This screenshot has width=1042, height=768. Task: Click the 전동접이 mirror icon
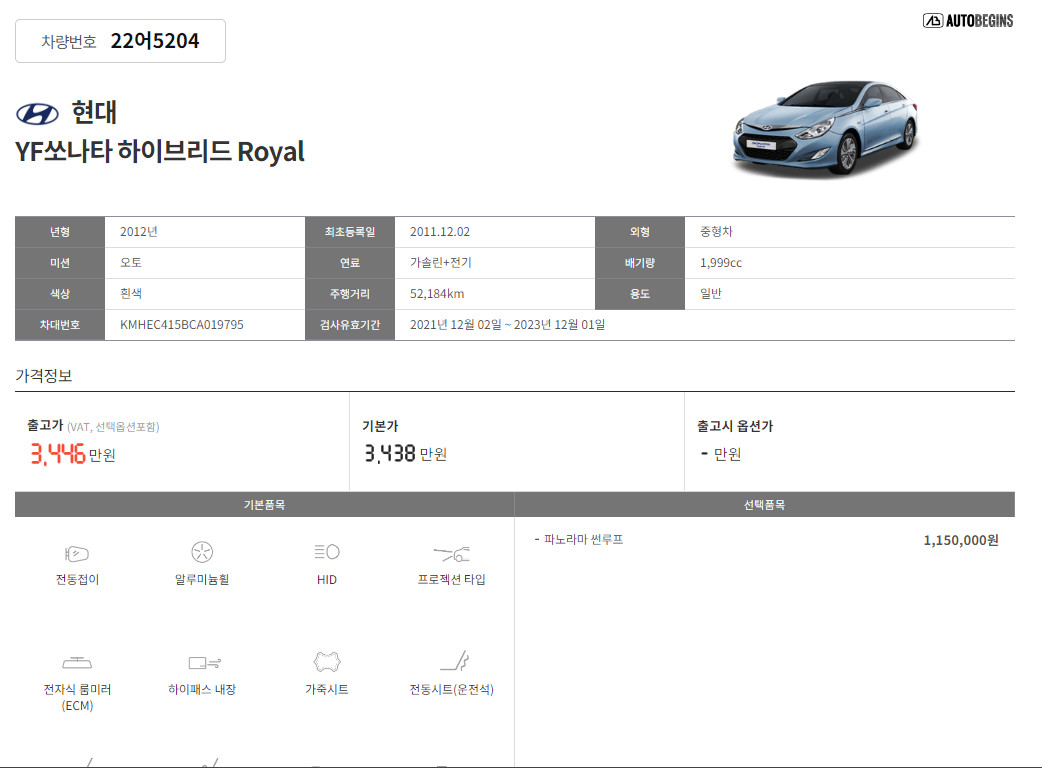click(x=77, y=553)
